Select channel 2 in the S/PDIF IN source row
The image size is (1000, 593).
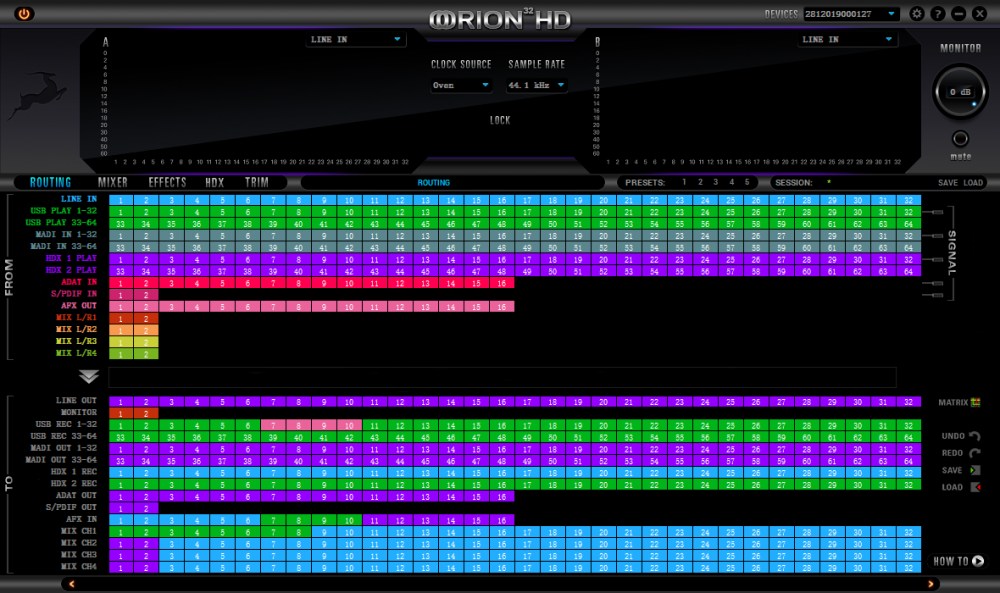[x=146, y=295]
